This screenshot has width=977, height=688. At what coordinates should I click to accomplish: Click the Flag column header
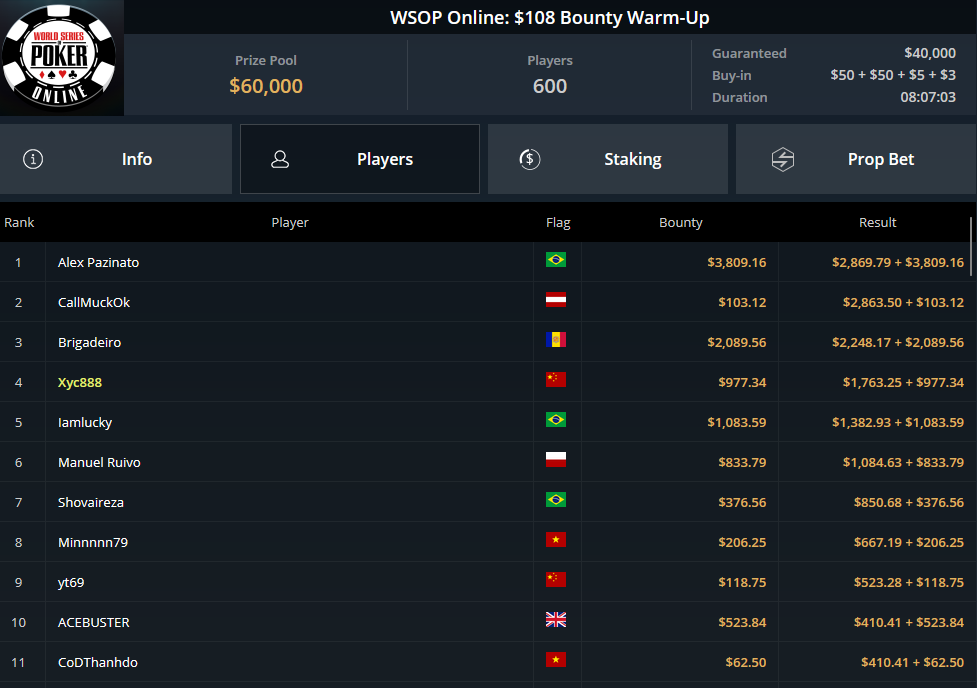pos(558,222)
